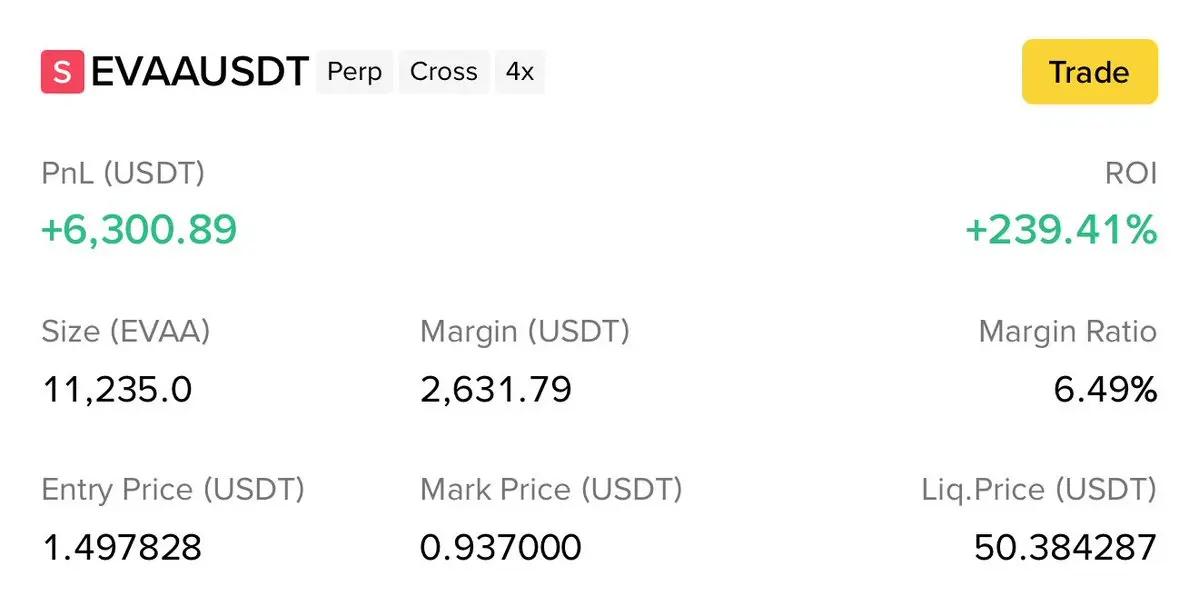Open the EVAAUSDT pair title
Viewport: 1199px width, 616px height.
199,73
